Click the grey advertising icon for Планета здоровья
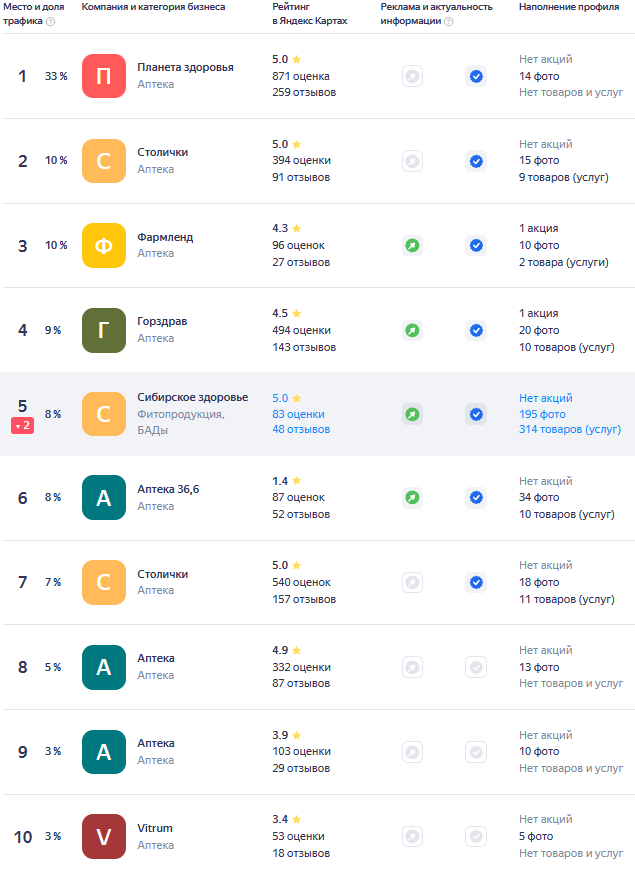Image resolution: width=635 pixels, height=875 pixels. click(412, 76)
